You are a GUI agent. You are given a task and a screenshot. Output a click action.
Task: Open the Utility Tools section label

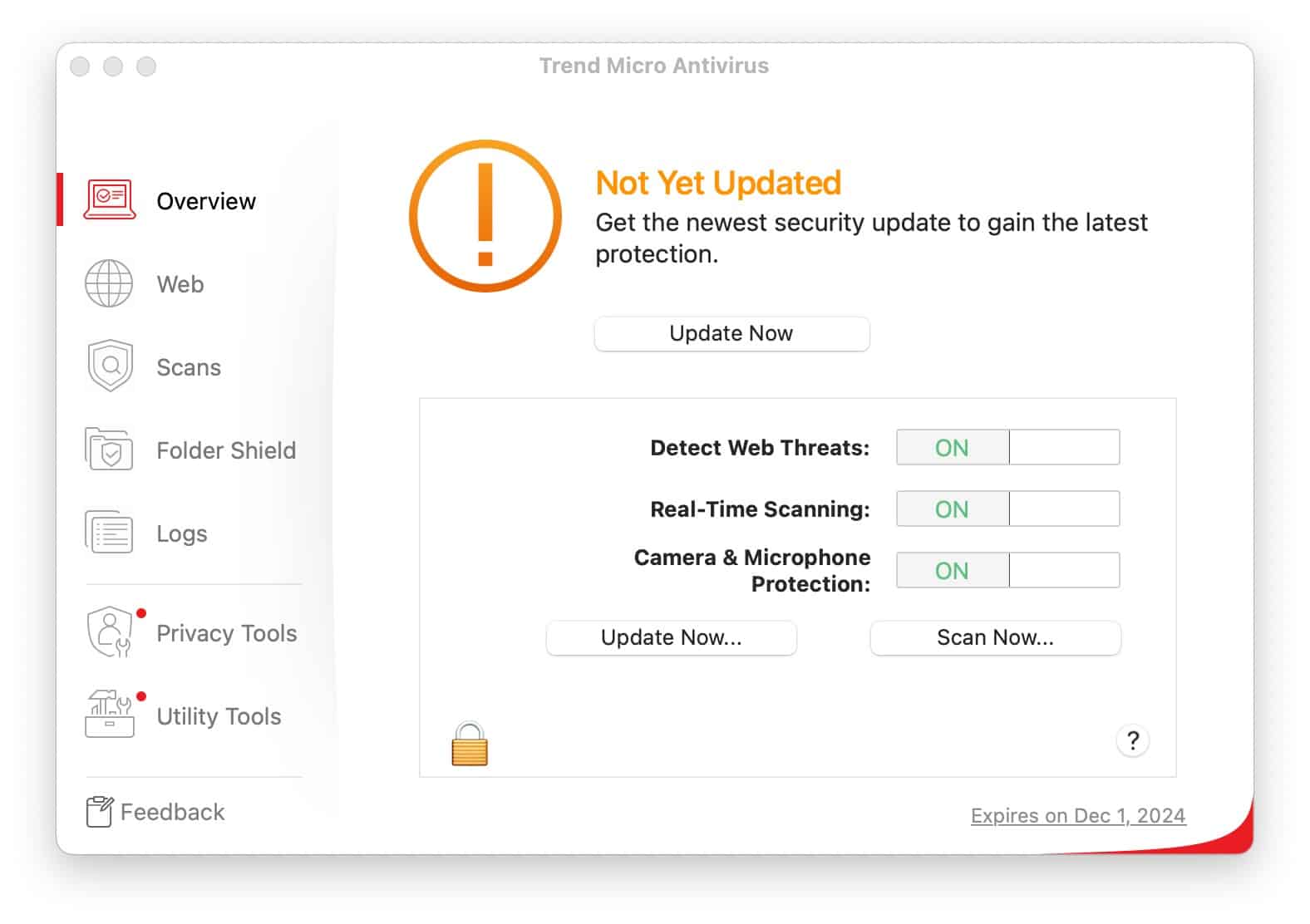pyautogui.click(x=219, y=716)
